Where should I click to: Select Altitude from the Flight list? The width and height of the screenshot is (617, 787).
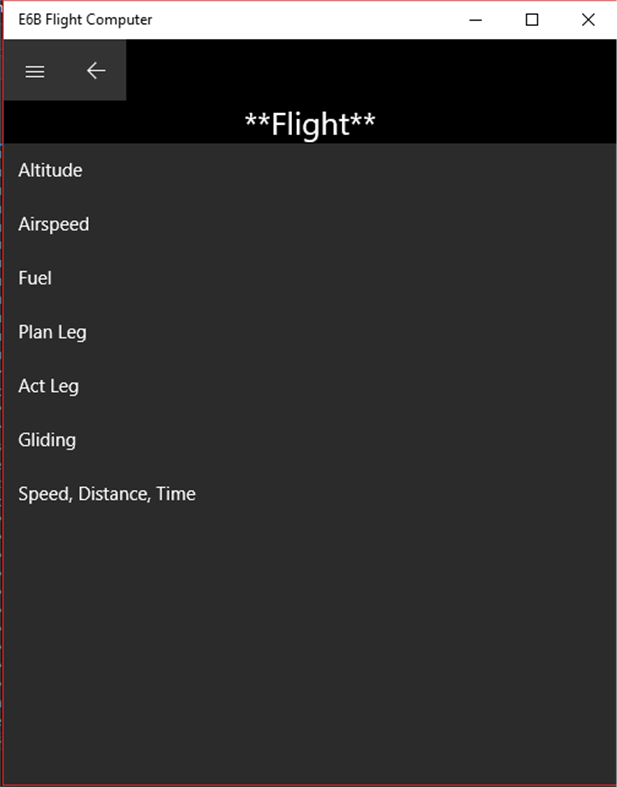point(50,170)
